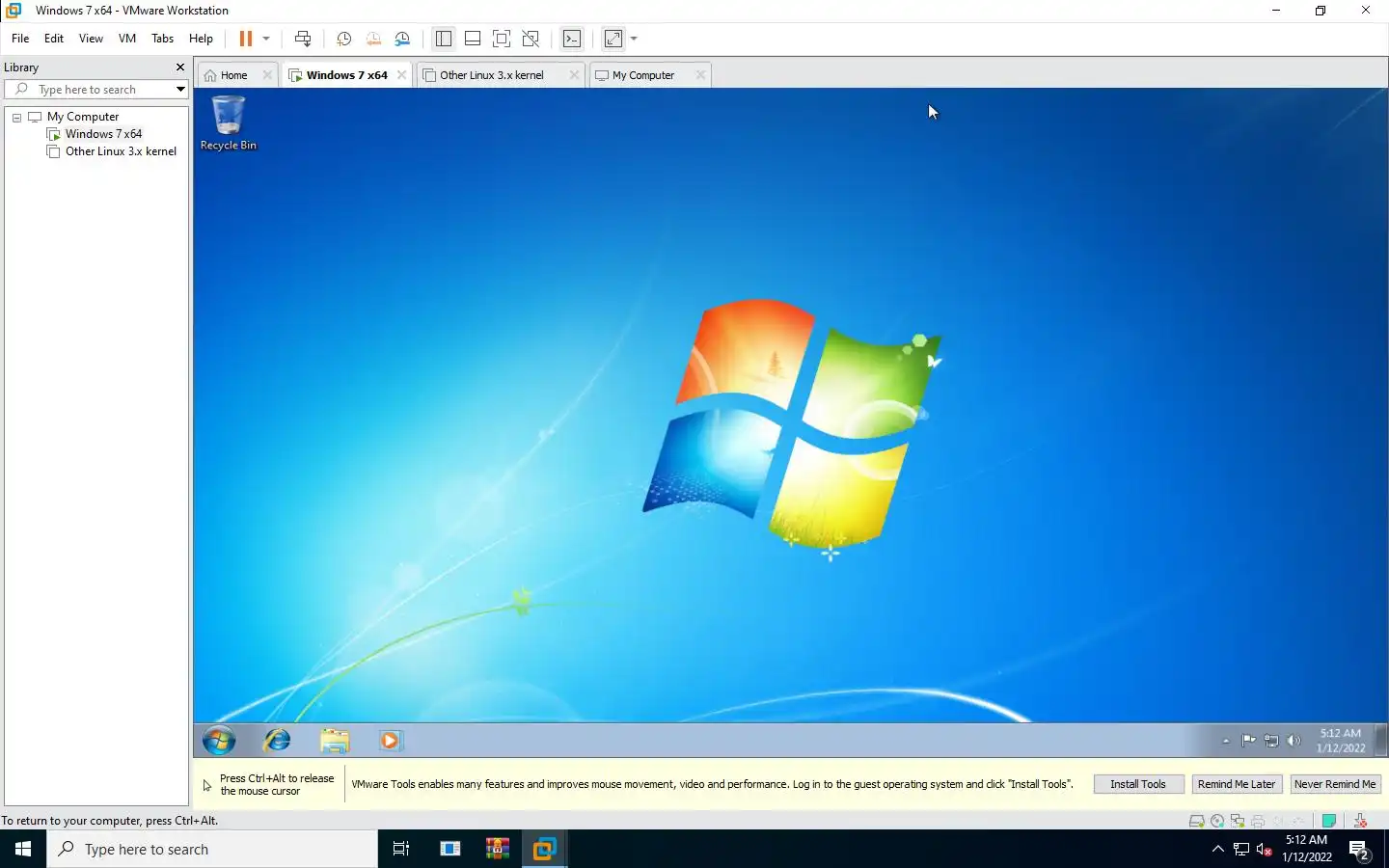Open the power options dropdown arrow beside pause
The height and width of the screenshot is (868, 1389).
coord(266,39)
